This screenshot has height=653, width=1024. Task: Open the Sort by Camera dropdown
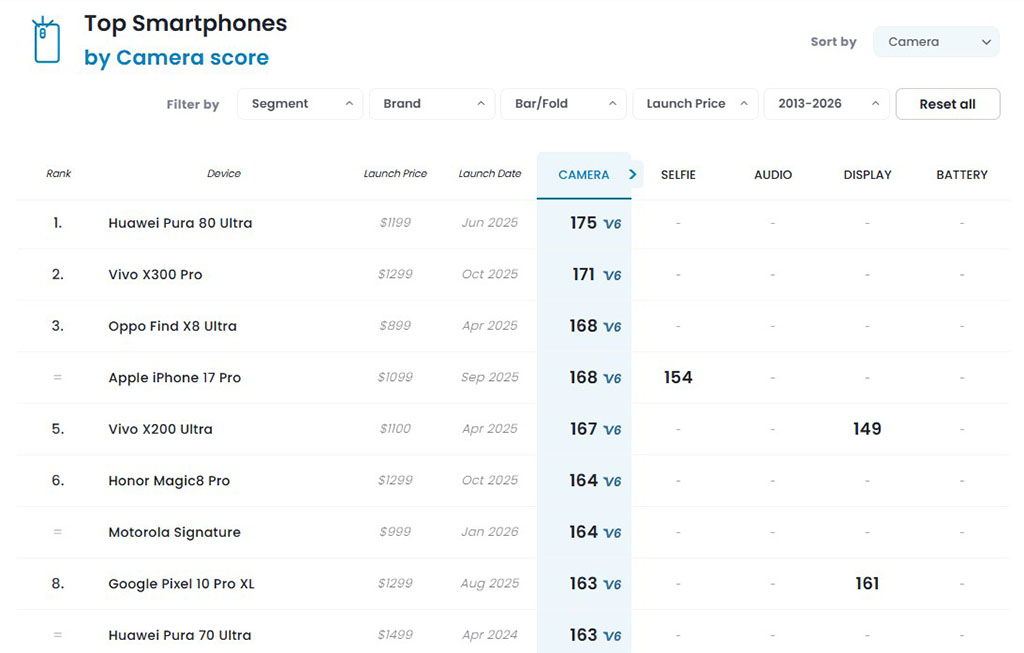[x=936, y=42]
